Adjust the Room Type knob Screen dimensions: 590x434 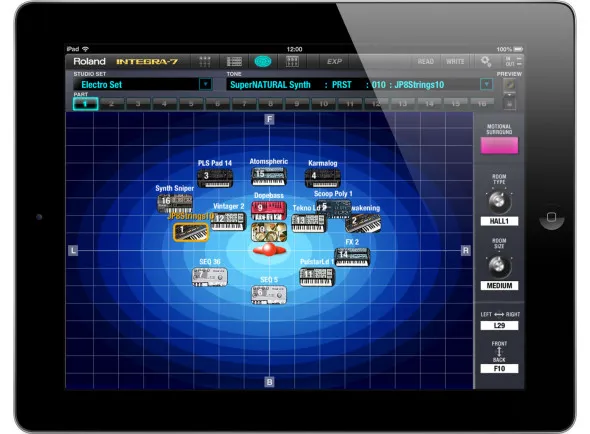pyautogui.click(x=499, y=201)
